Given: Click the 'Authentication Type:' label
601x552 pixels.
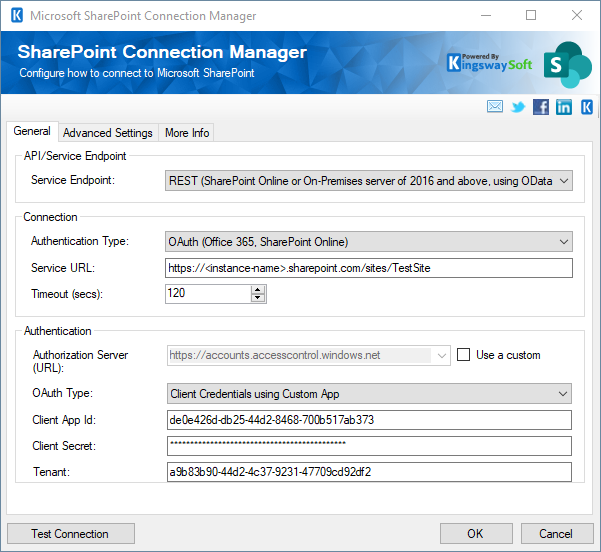Looking at the screenshot, I should coord(80,241).
